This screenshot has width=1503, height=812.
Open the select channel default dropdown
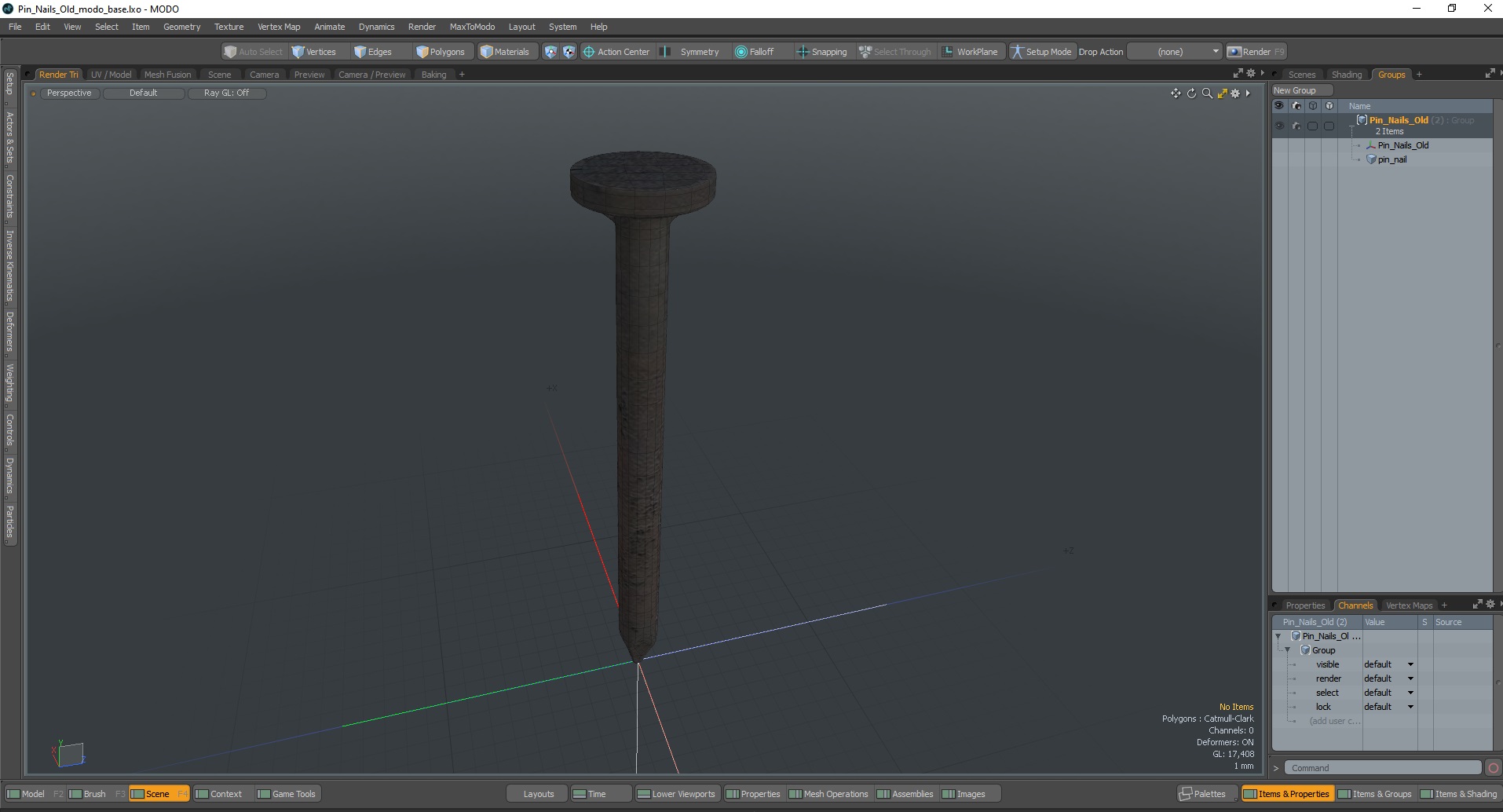(1388, 693)
